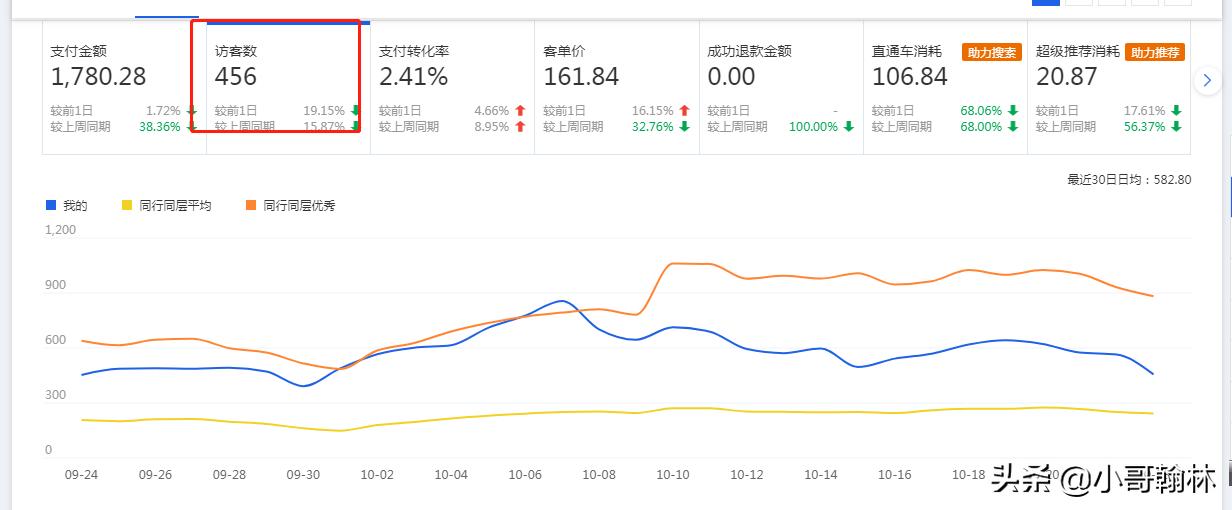
Task: Click the 900 y-axis label
Action: 56,285
